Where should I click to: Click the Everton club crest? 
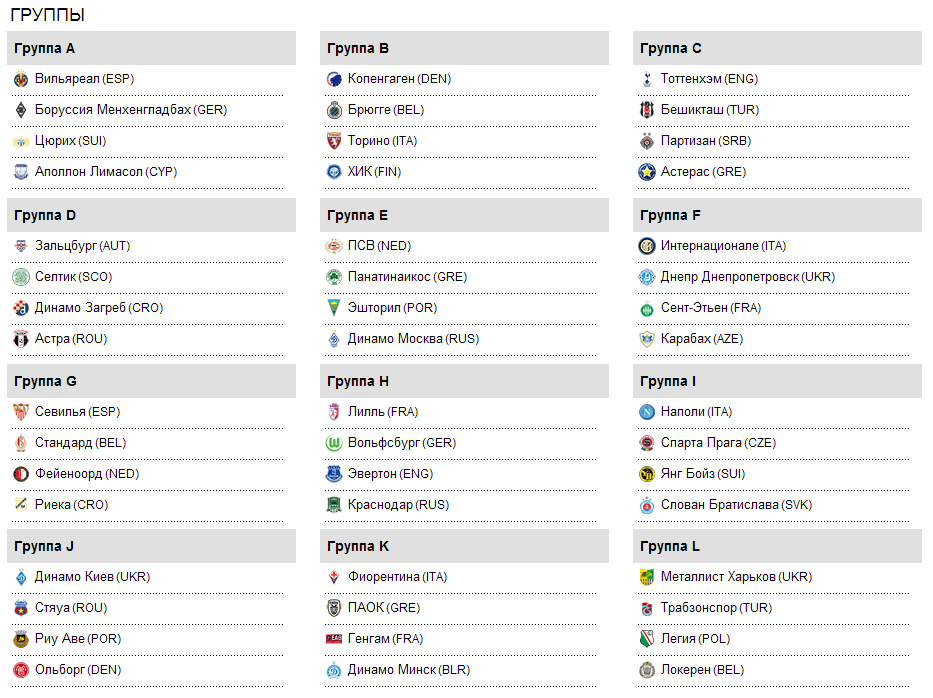(334, 474)
